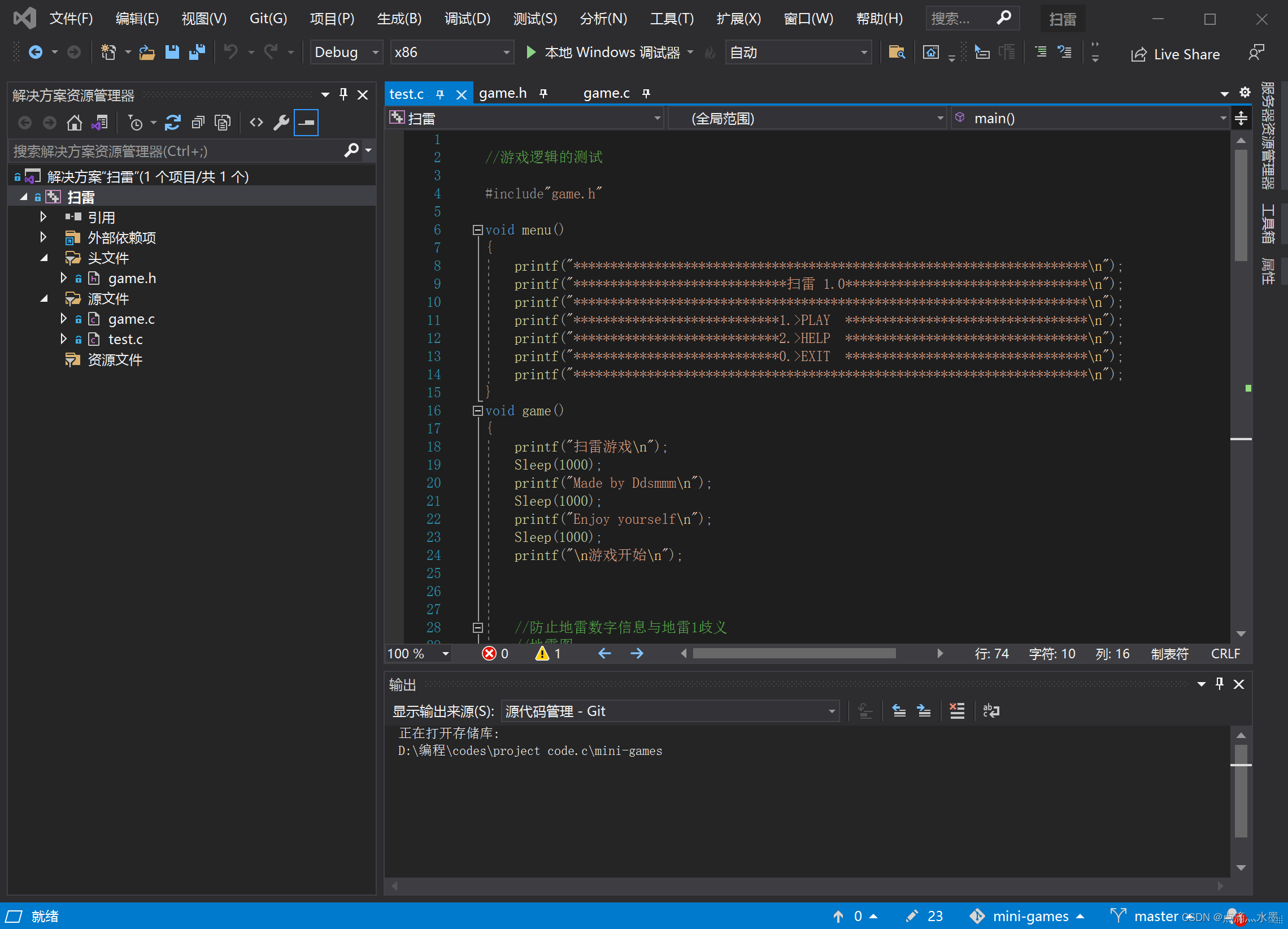Open the 文件(F) menu
This screenshot has height=929, width=1288.
click(x=71, y=19)
